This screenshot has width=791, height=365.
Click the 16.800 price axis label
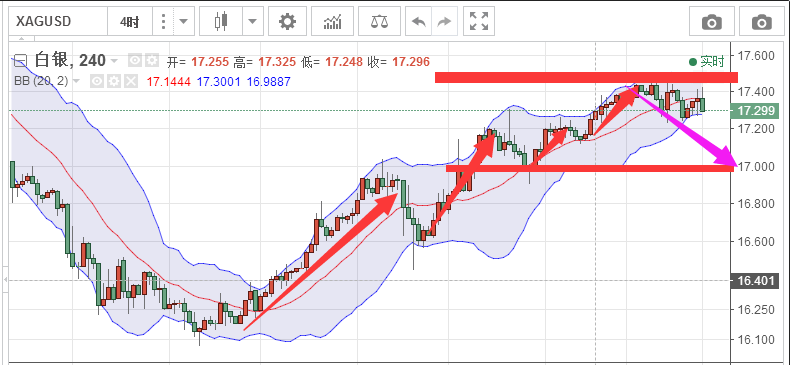click(x=755, y=204)
